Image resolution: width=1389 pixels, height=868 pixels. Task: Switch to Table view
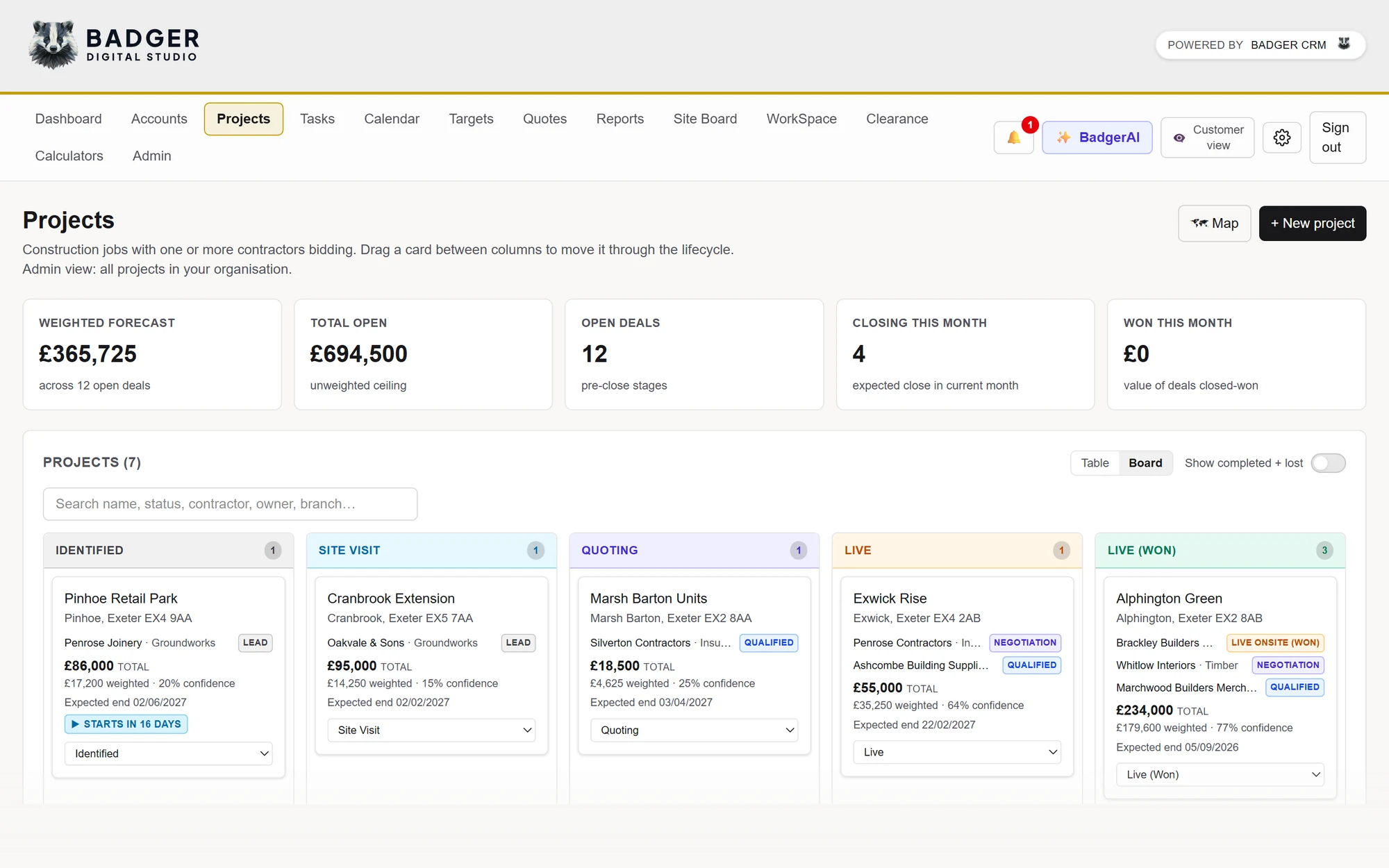tap(1095, 463)
